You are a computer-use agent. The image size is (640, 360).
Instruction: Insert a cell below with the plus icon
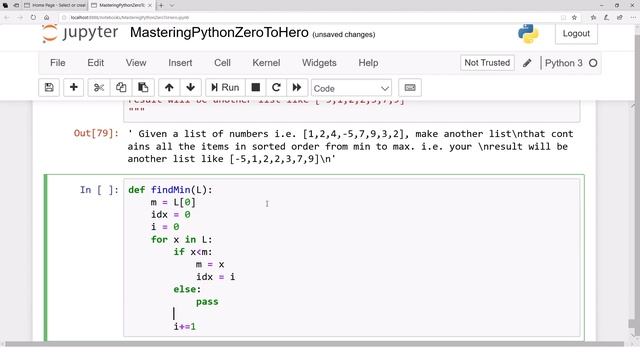click(73, 88)
